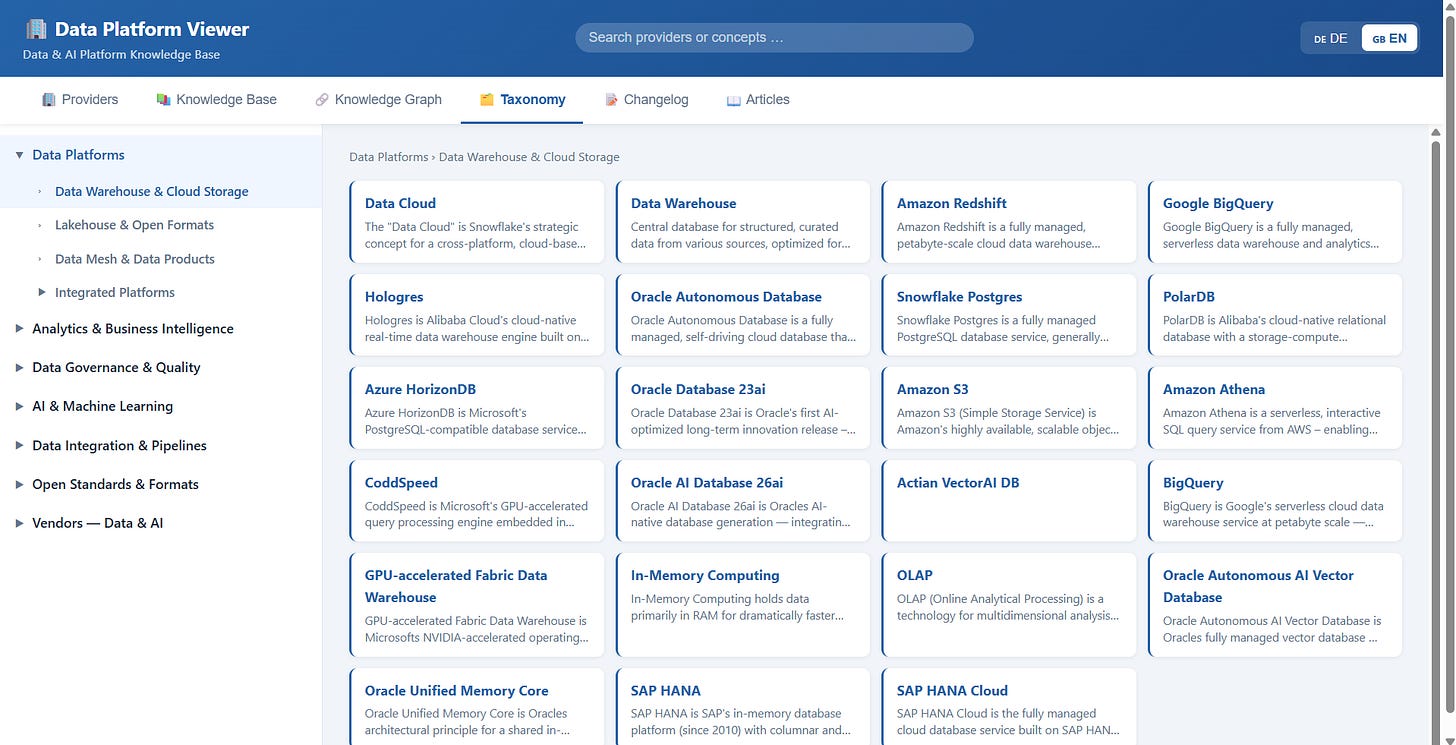Select Data Warehouse & Cloud Storage tree item

(161, 191)
